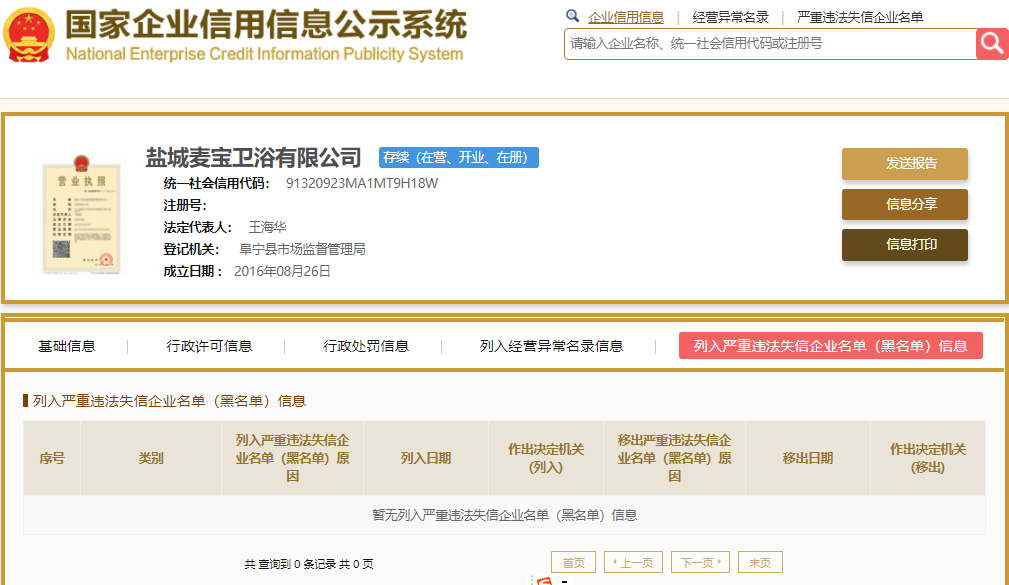Viewport: 1009px width, 585px height.
Task: Switch to the 基础信息 tab
Action: tap(67, 346)
